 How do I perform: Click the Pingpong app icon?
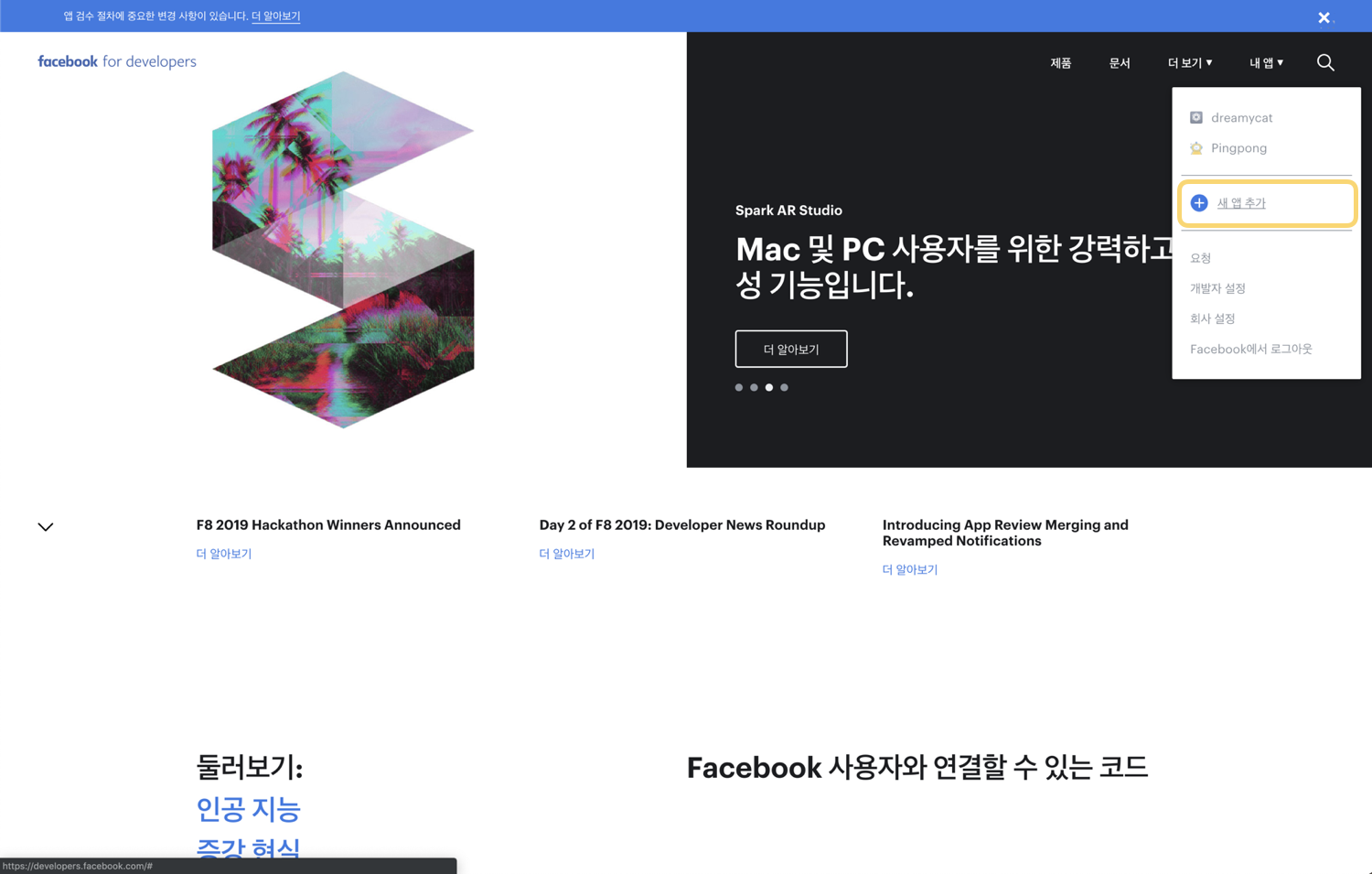click(1195, 147)
